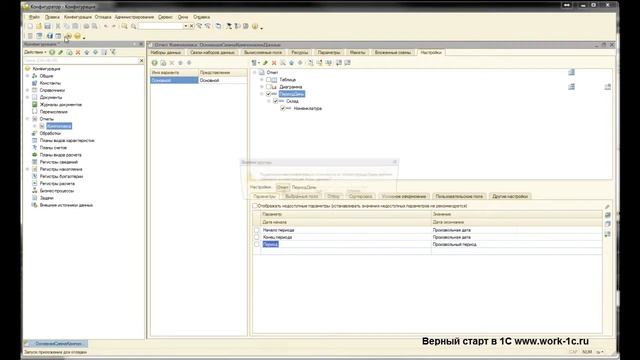Click user settings icon in Отчет row
The image size is (640, 360).
[x=571, y=72]
